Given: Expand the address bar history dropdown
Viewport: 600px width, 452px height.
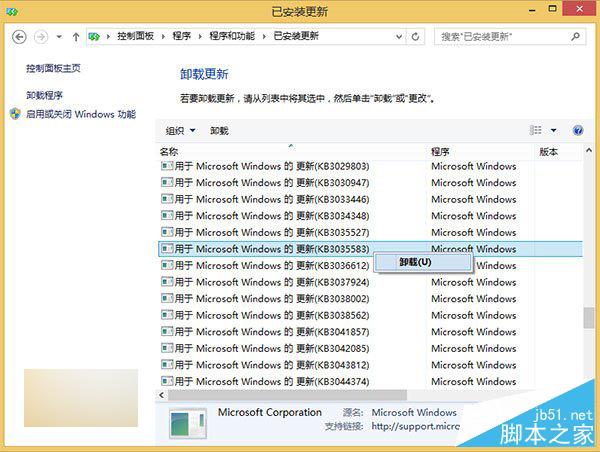Looking at the screenshot, I should 399,37.
